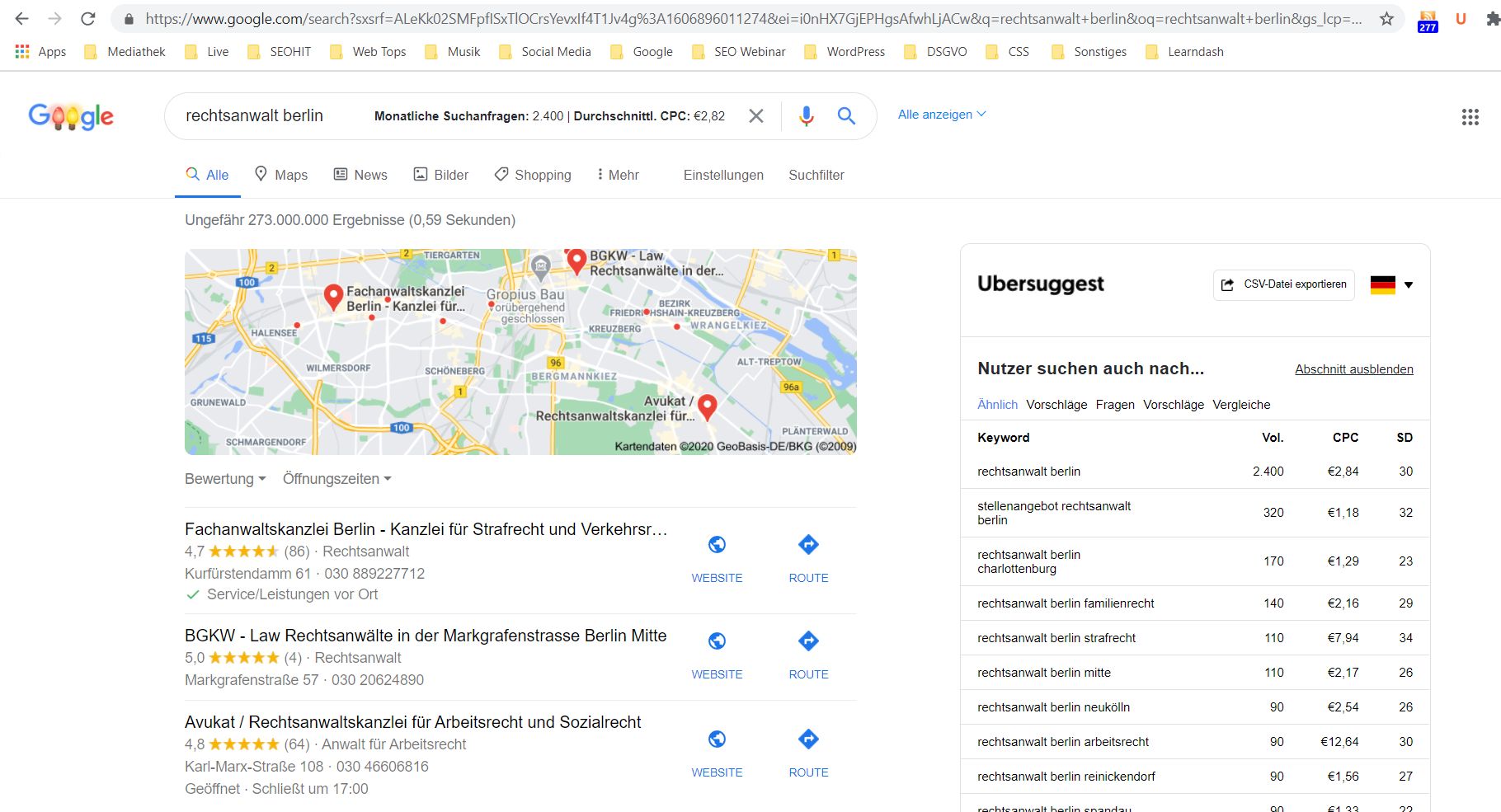The image size is (1501, 812).
Task: Reload the page
Action: (x=88, y=18)
